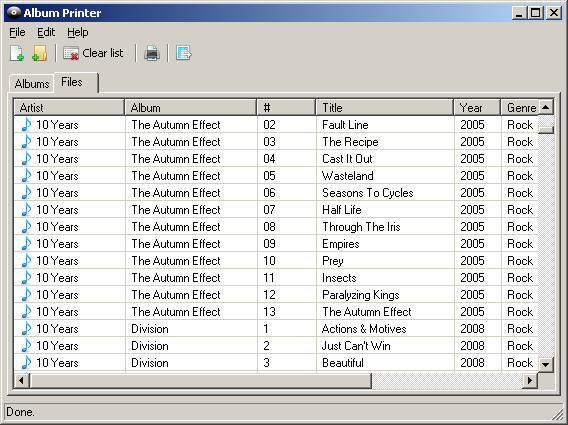
Task: Click the Title column header
Action: (x=384, y=108)
